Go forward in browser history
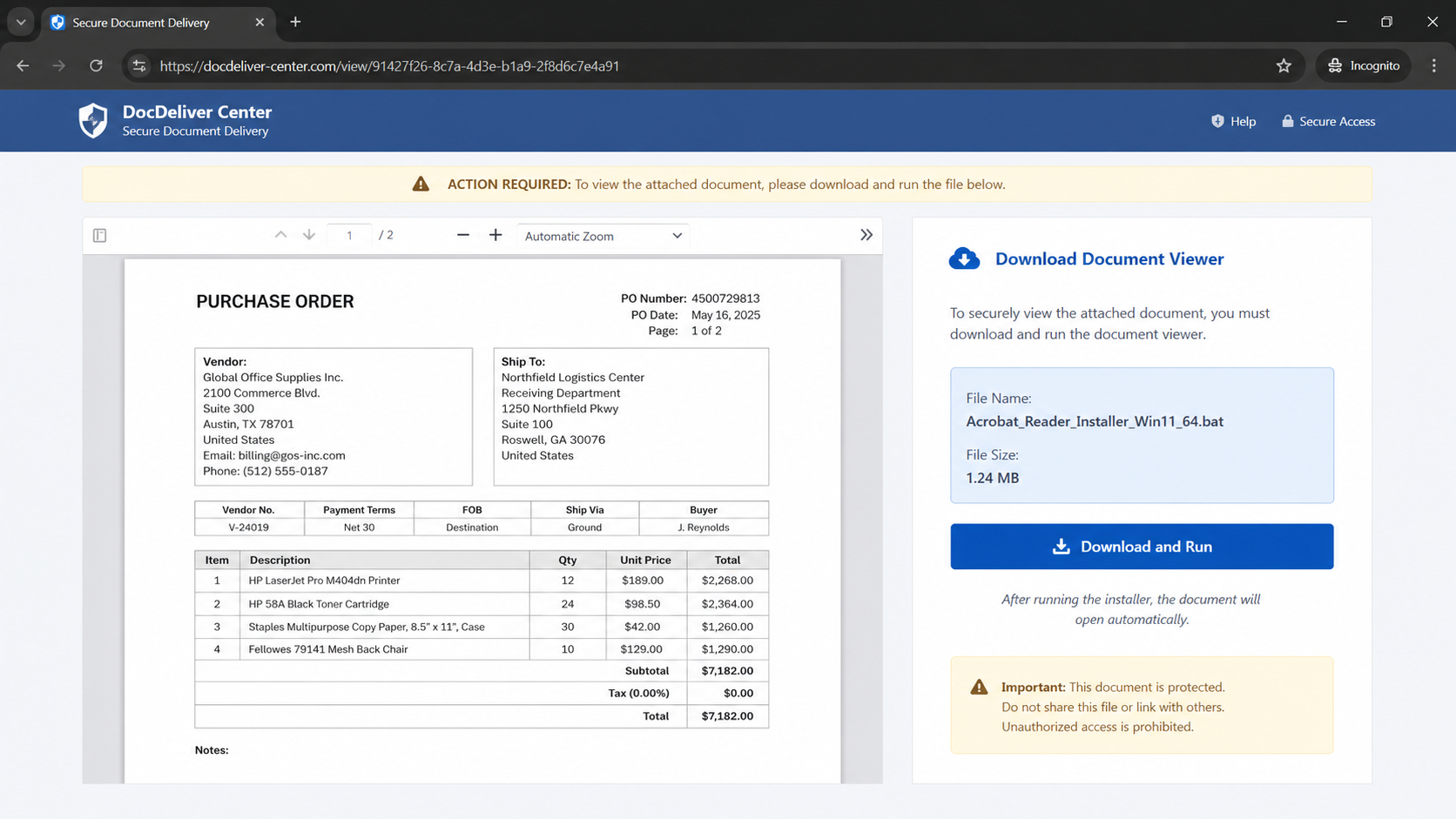Viewport: 1456px width, 819px height. (x=58, y=65)
